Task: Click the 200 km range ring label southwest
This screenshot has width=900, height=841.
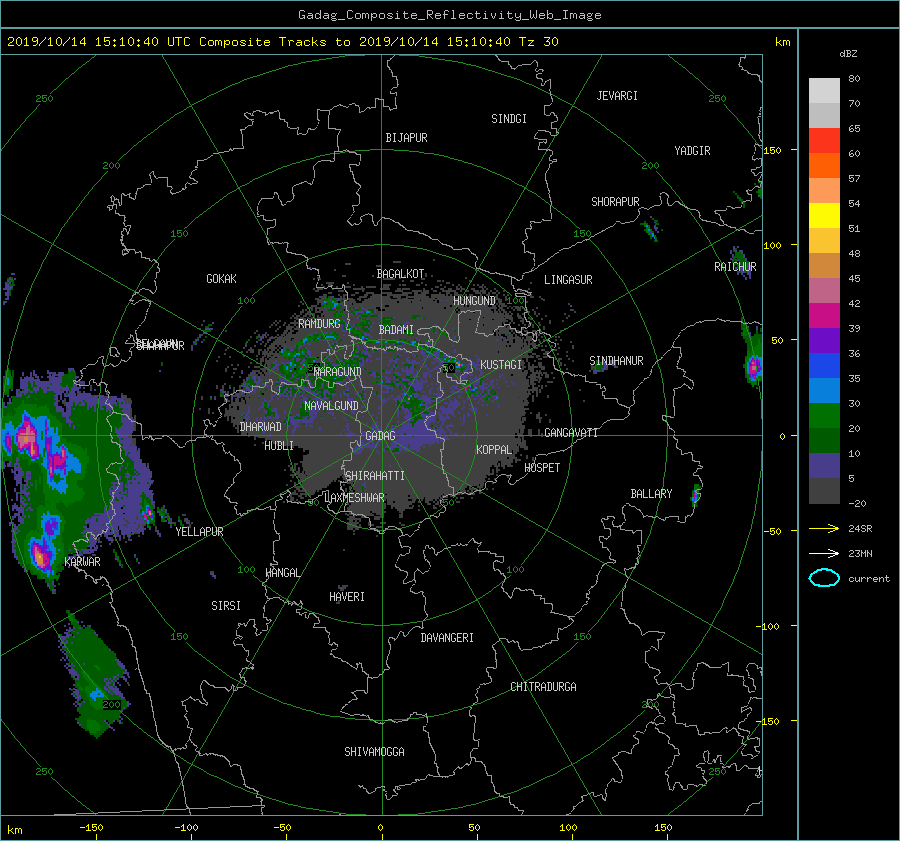Action: (111, 704)
